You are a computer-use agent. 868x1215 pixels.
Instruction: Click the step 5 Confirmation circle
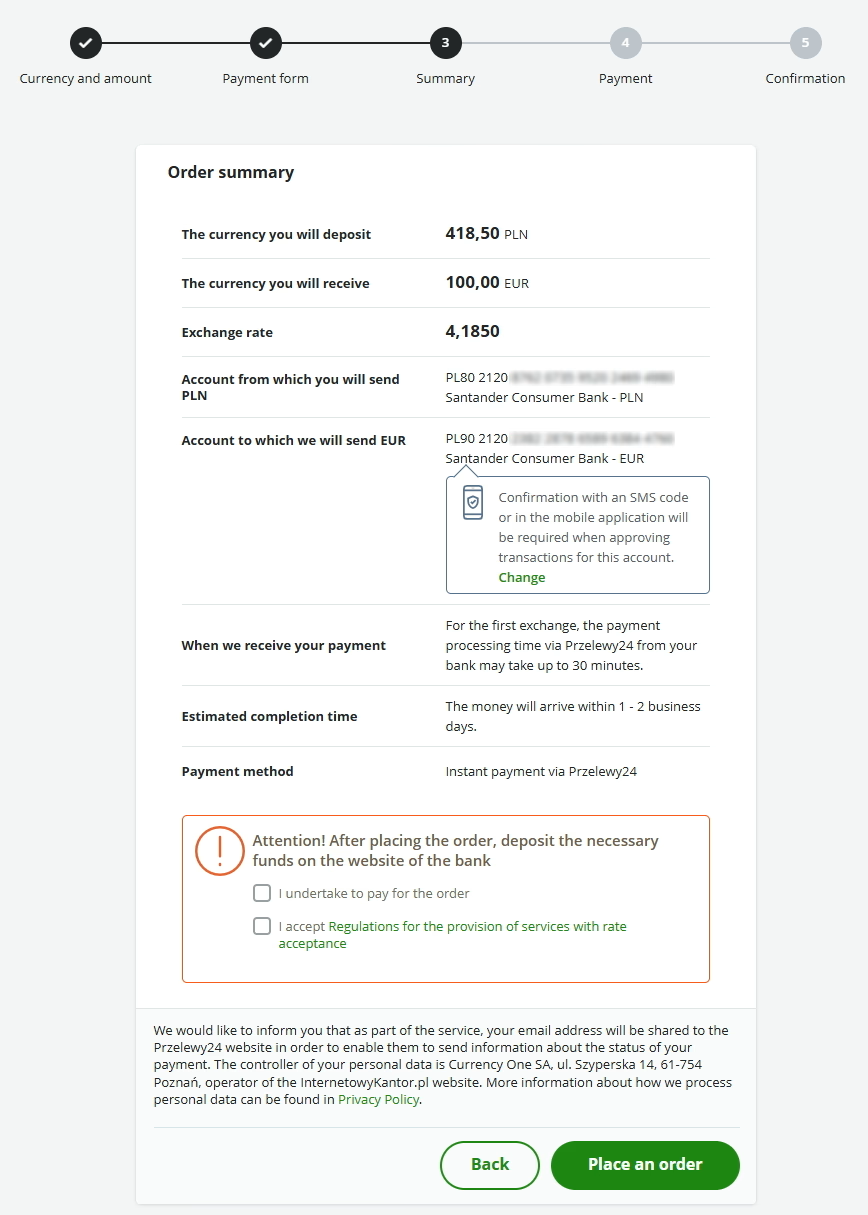tap(805, 43)
